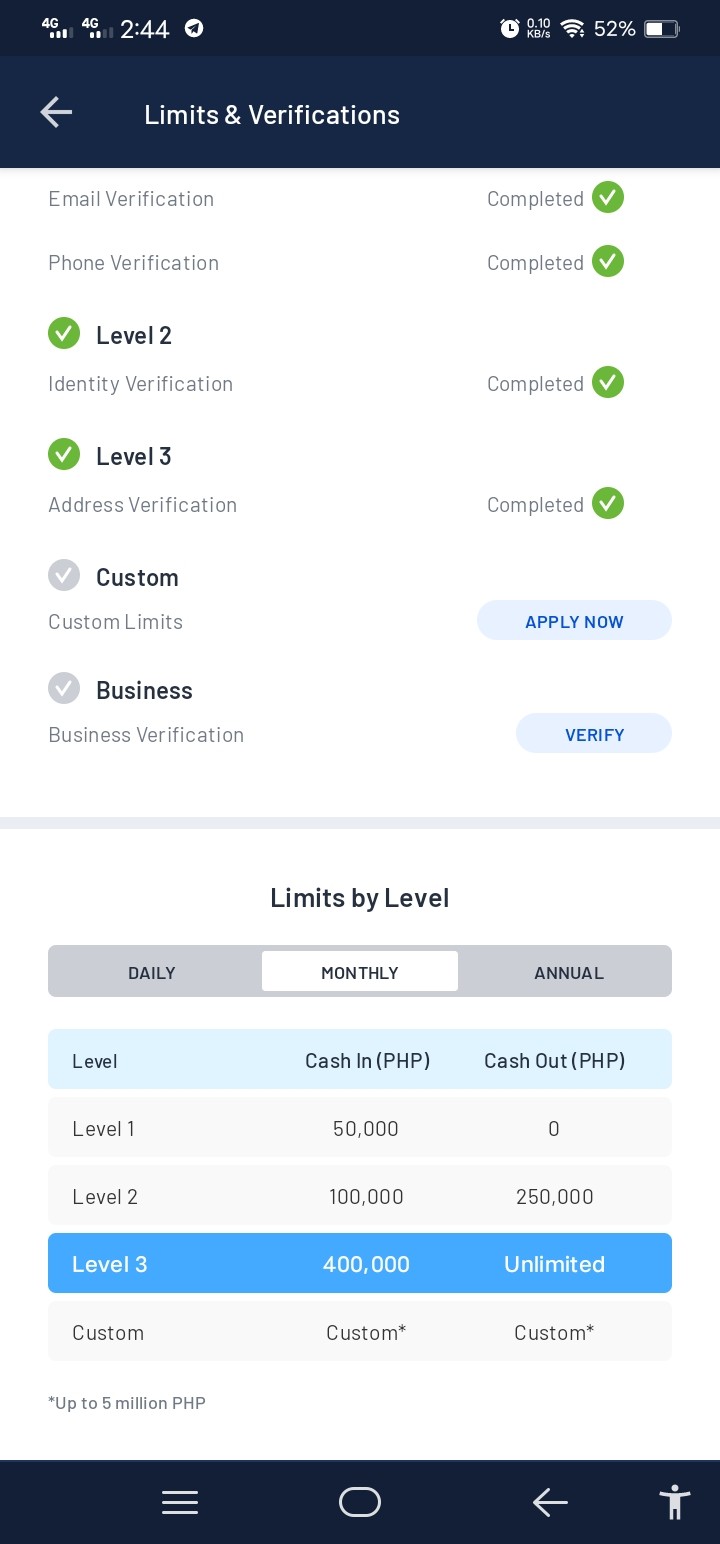This screenshot has width=720, height=1544.
Task: Tap the green check next to Level 3
Action: [x=64, y=454]
